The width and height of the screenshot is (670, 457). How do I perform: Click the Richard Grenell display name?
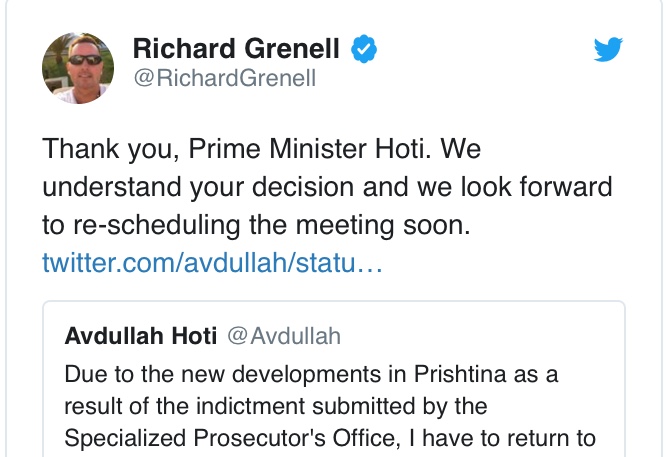(x=236, y=49)
